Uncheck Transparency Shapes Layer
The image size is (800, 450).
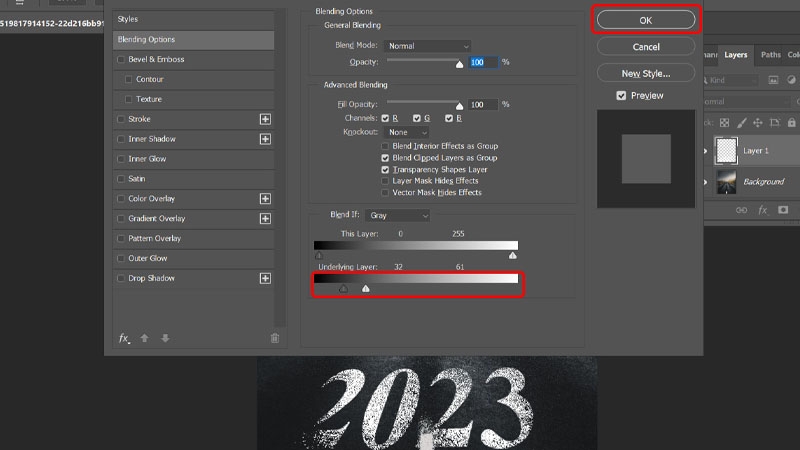coord(385,170)
